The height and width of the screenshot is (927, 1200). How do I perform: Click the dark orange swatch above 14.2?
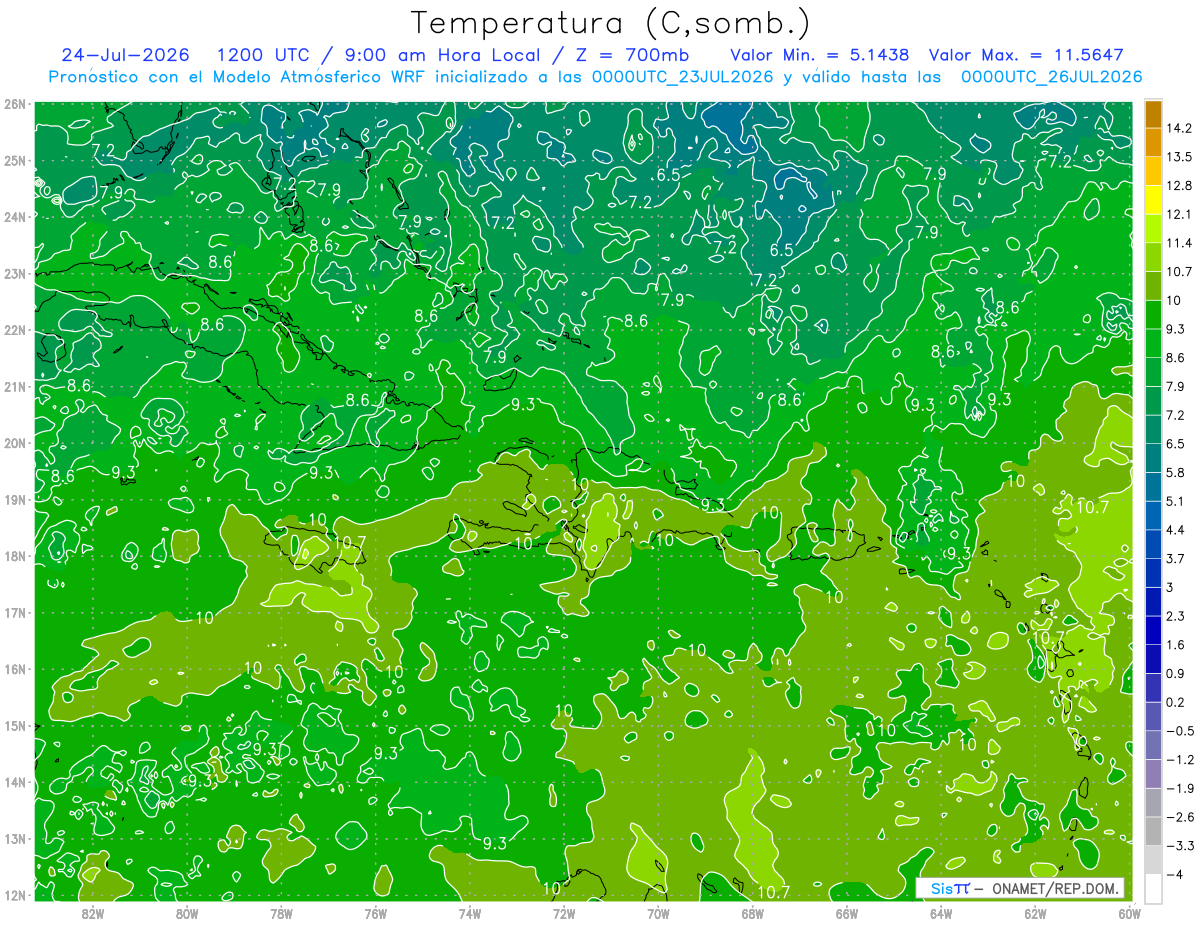coord(1153,114)
